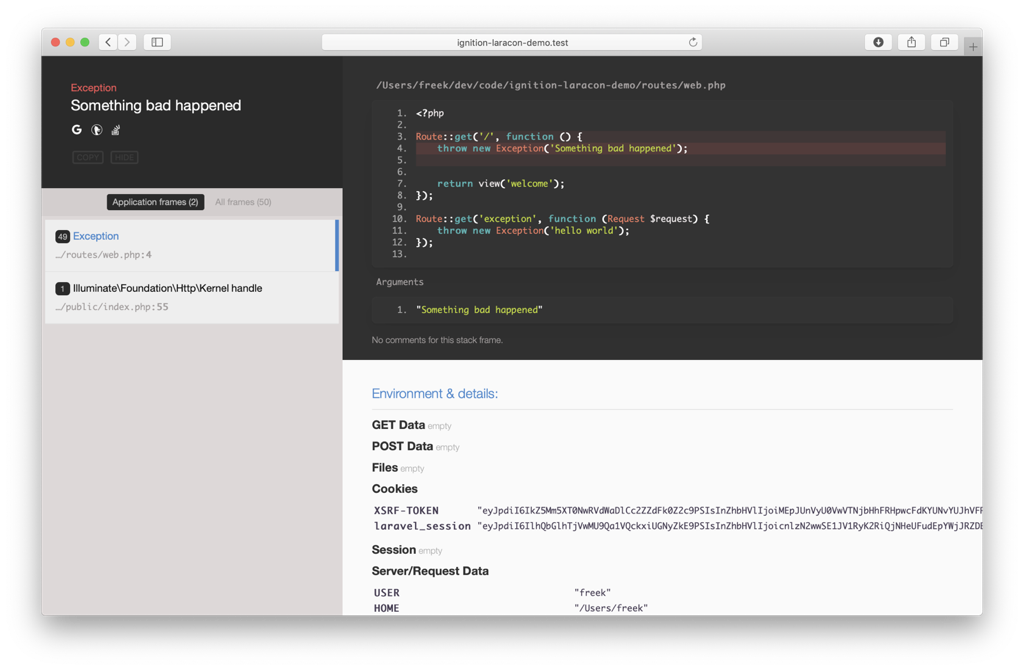Click the USER value "freek"
The image size is (1024, 670).
click(x=592, y=593)
